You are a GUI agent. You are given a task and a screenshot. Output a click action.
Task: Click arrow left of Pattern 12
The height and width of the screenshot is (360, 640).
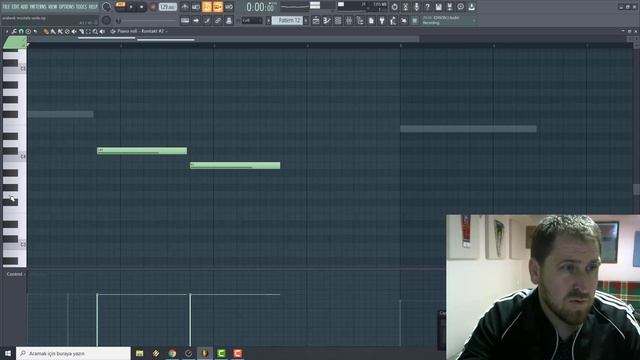point(269,20)
